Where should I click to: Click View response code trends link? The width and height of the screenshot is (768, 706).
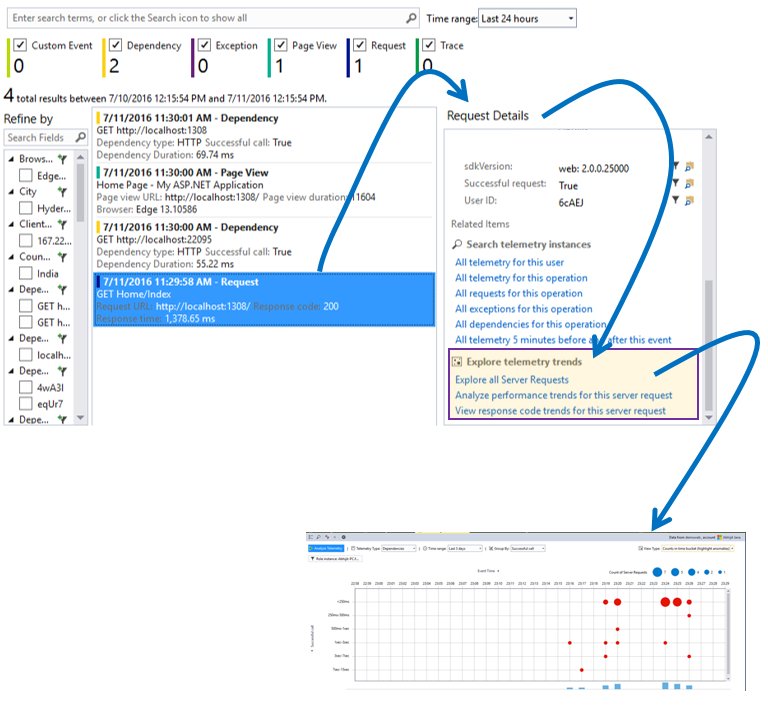pyautogui.click(x=560, y=411)
